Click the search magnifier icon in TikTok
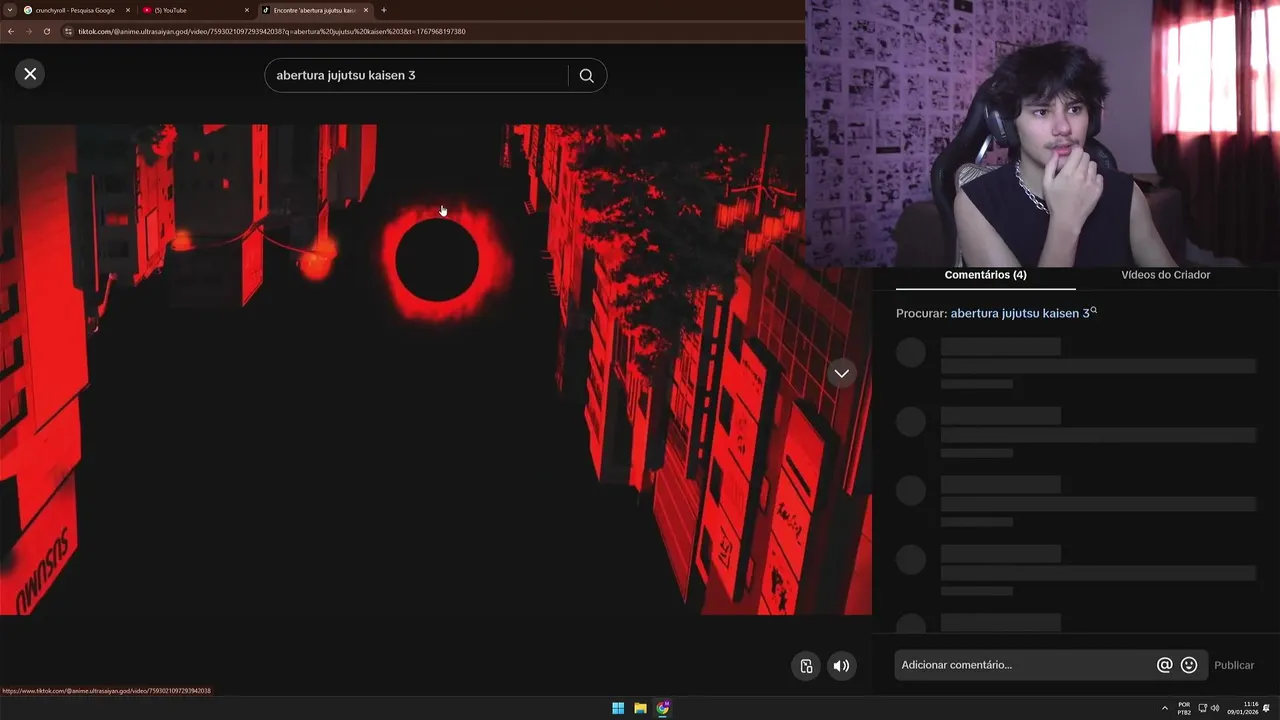 (x=587, y=75)
